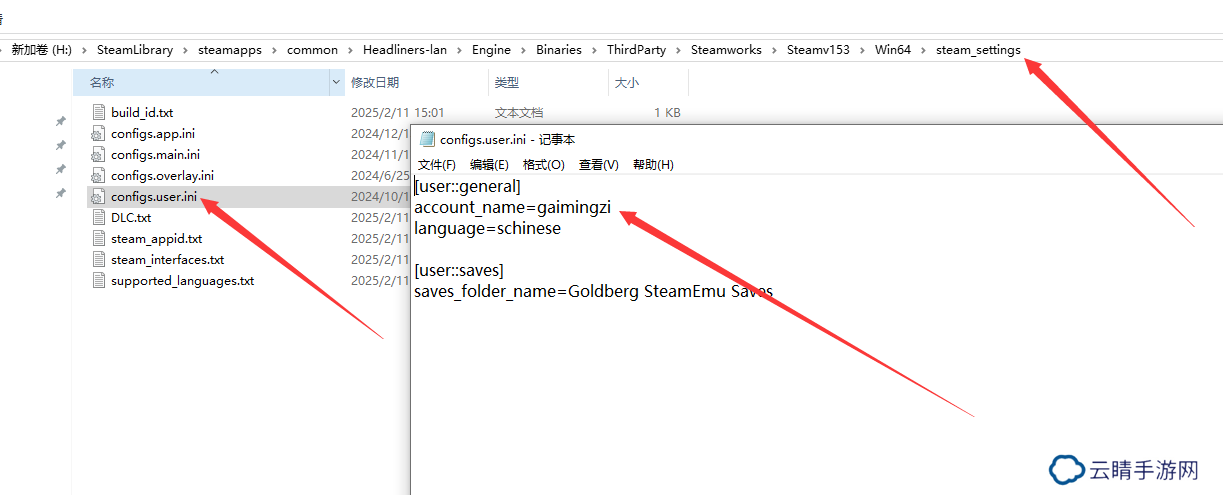Click the configs.app.ini file icon

(98, 134)
